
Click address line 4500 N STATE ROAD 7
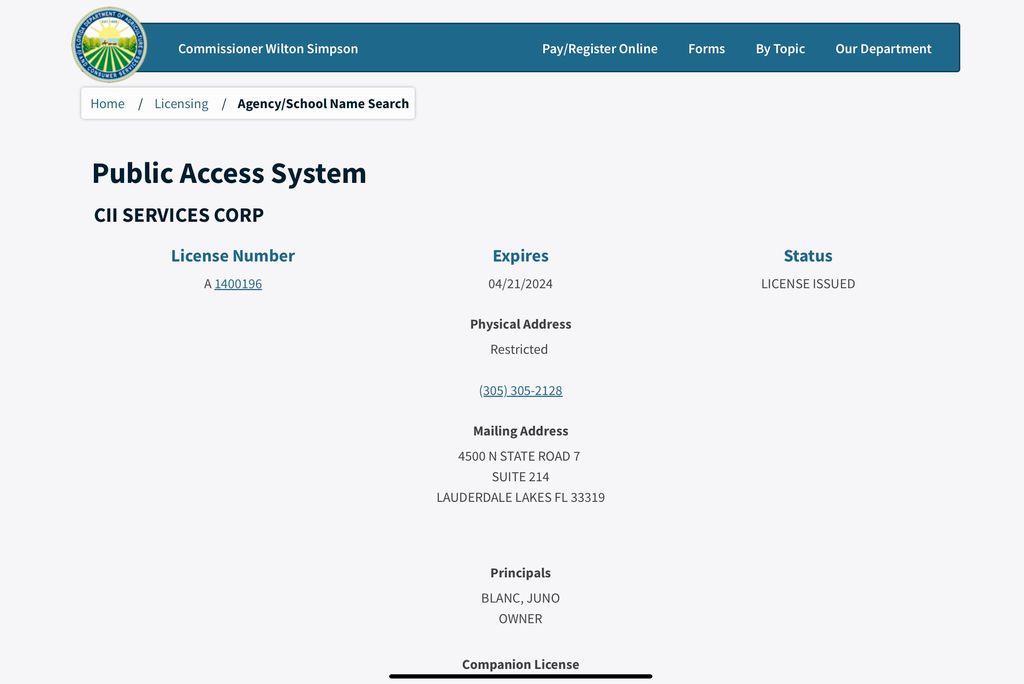tap(519, 456)
